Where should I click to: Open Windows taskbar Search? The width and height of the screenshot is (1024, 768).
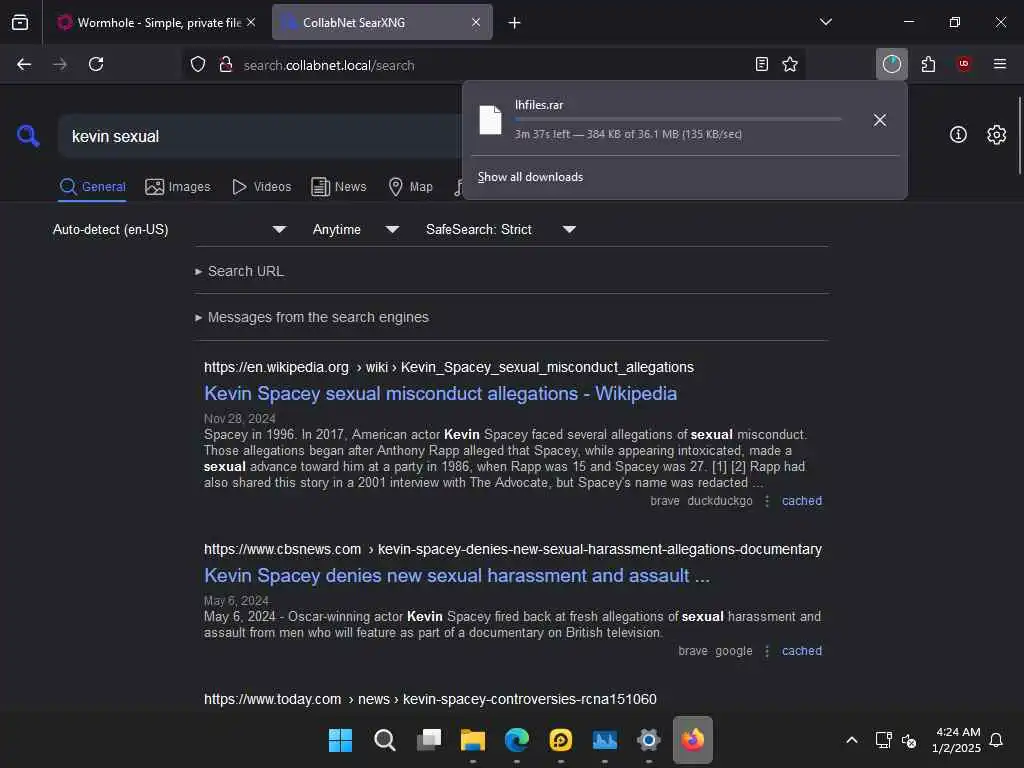pyautogui.click(x=384, y=740)
